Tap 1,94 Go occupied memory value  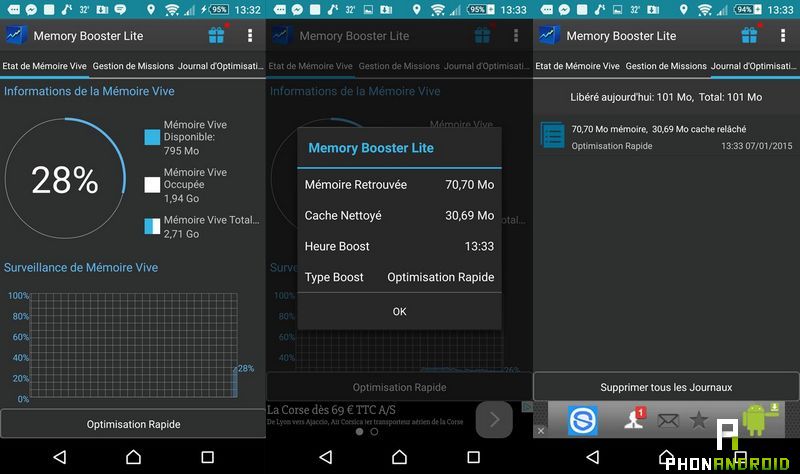181,198
